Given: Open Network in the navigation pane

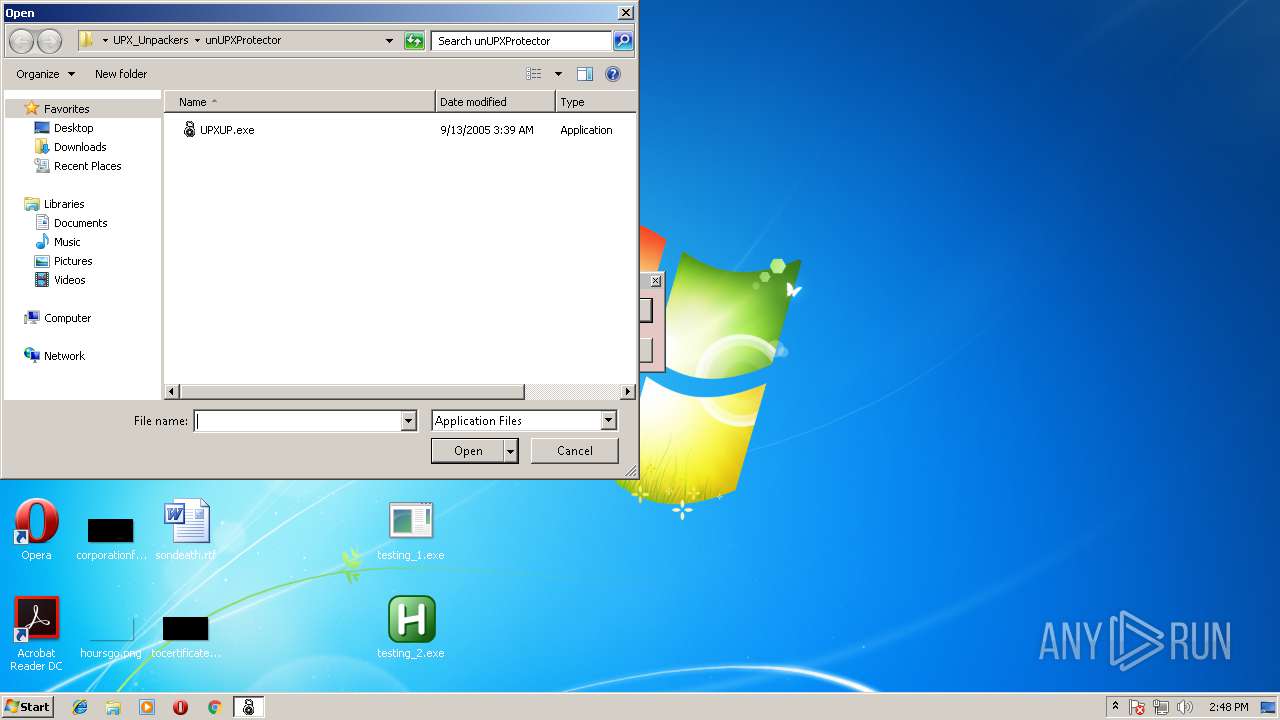Looking at the screenshot, I should point(64,356).
